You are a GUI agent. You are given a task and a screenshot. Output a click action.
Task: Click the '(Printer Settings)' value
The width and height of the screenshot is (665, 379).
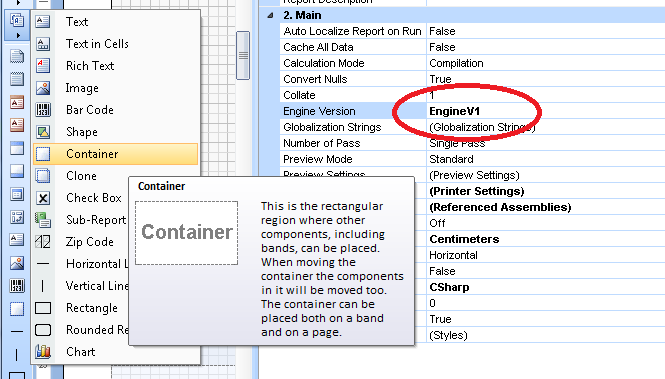coord(477,191)
